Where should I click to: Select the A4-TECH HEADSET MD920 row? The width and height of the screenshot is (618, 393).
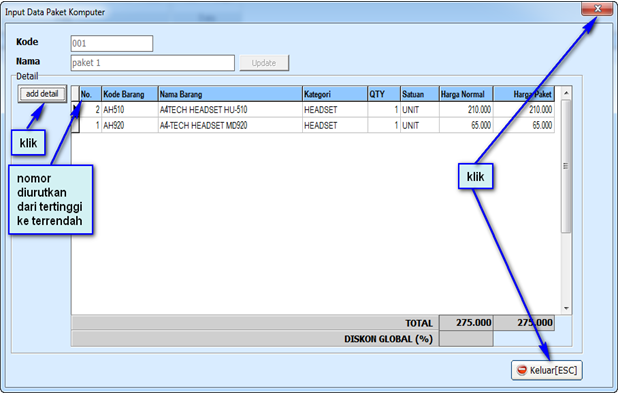[313, 125]
